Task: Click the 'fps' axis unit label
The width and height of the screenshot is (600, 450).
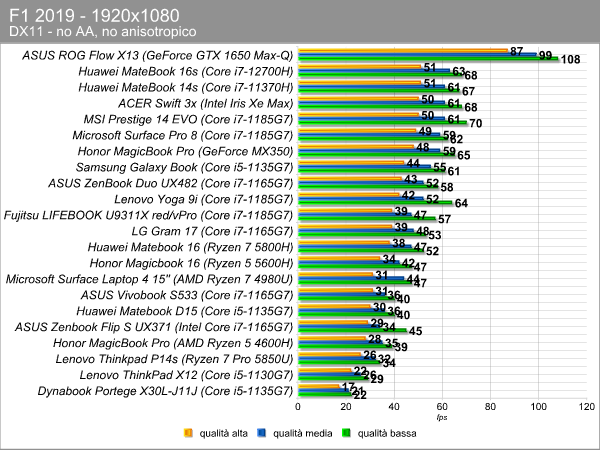Action: coord(442,417)
